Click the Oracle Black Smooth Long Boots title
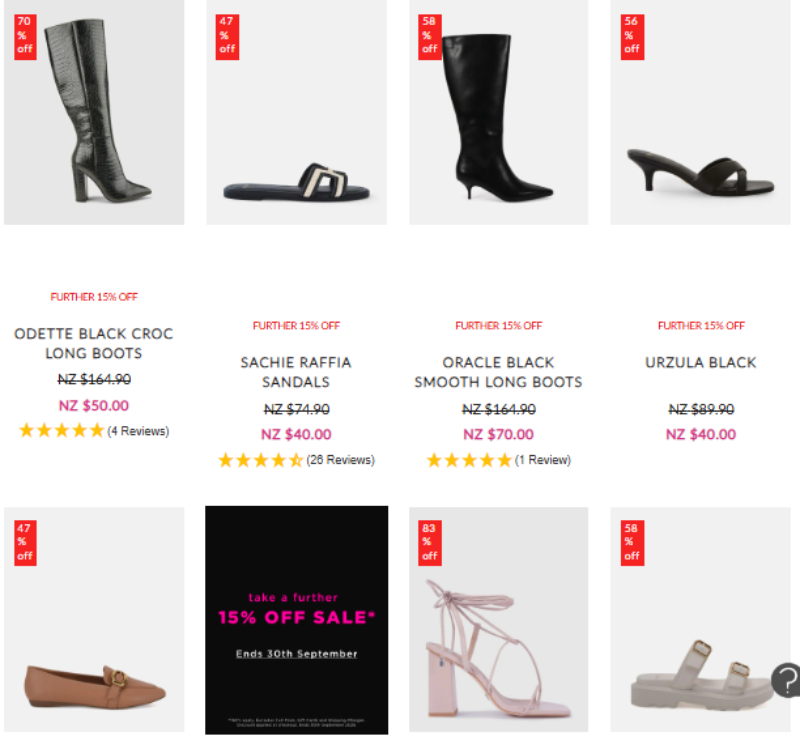Viewport: 800px width, 749px height. [x=498, y=372]
